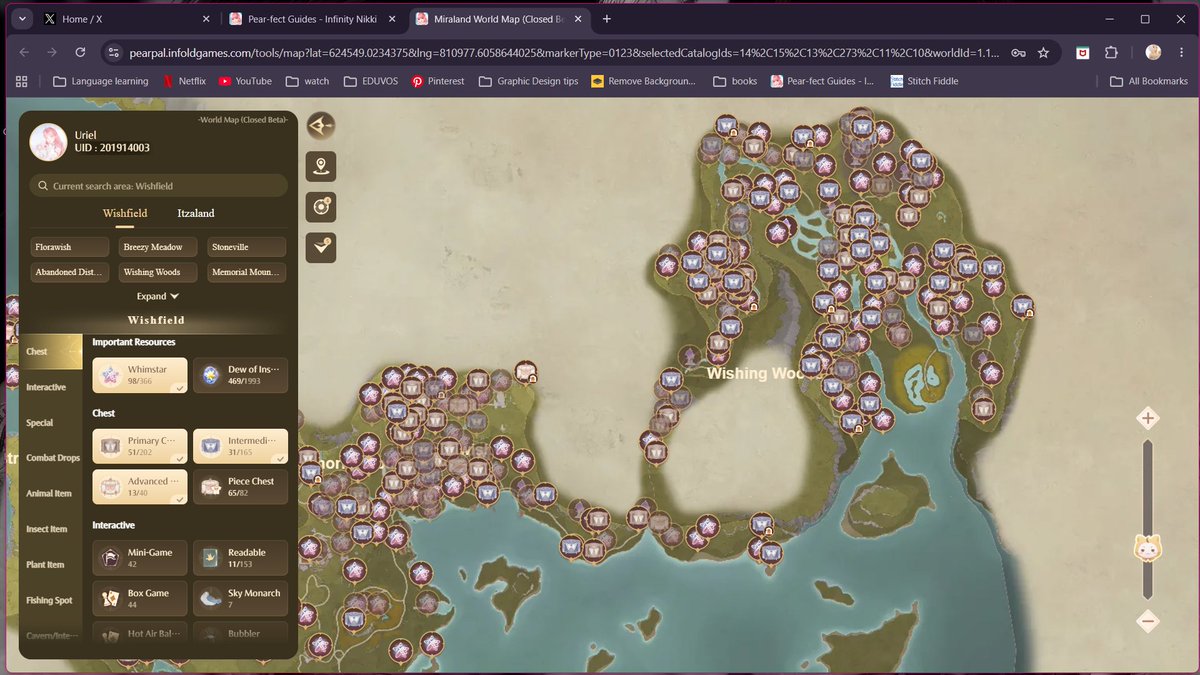The height and width of the screenshot is (675, 1200).
Task: Zoom out with the minus map button
Action: coord(1148,621)
